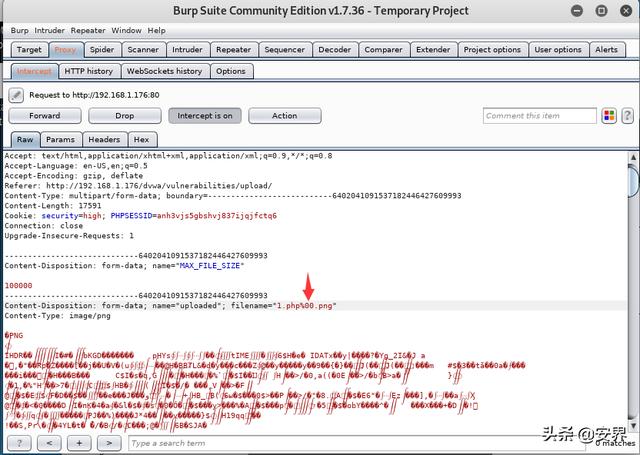
Task: Open the Action dropdown button
Action: coord(285,116)
